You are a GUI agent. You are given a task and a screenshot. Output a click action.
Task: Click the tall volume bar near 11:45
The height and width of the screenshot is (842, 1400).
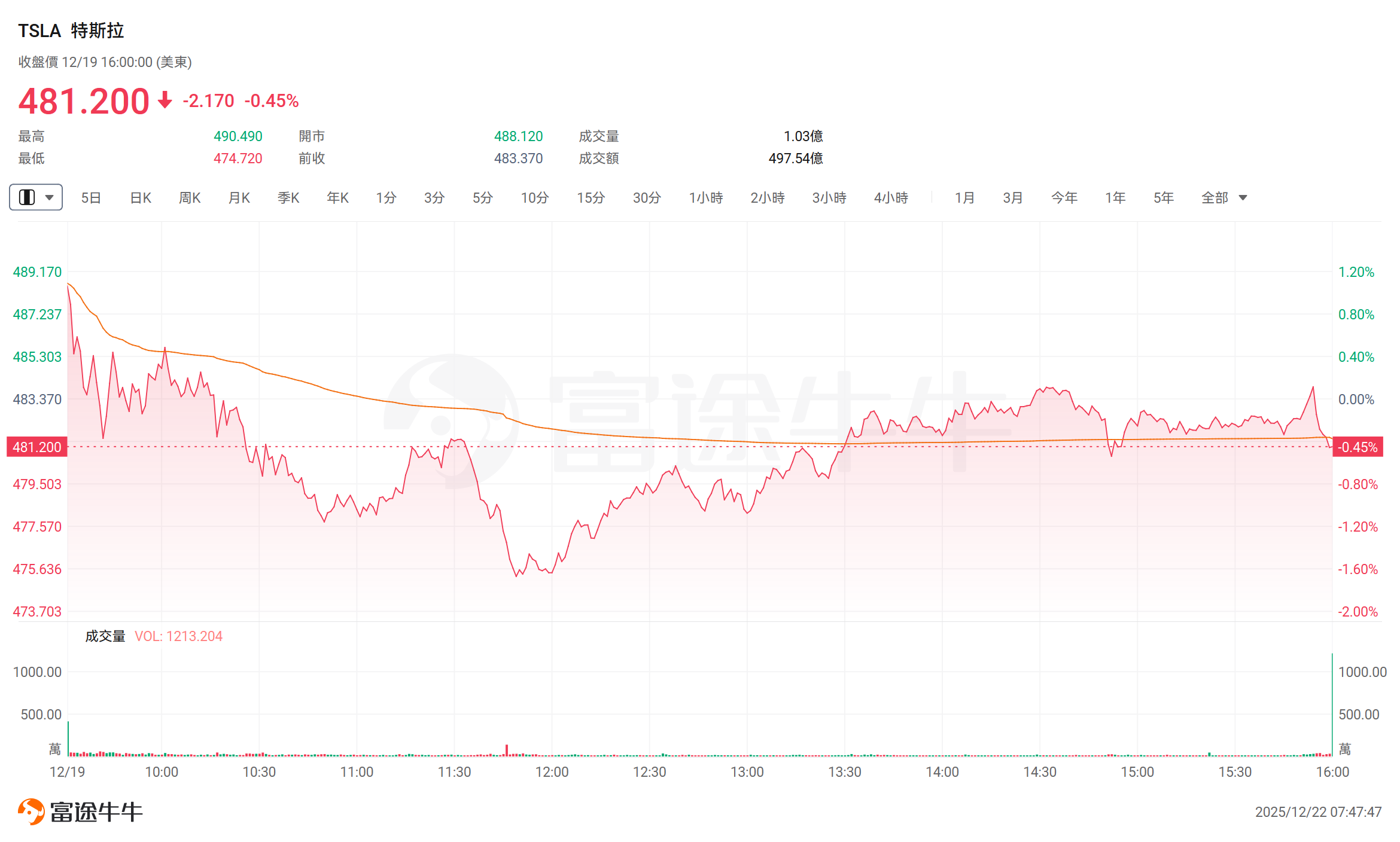tap(507, 750)
